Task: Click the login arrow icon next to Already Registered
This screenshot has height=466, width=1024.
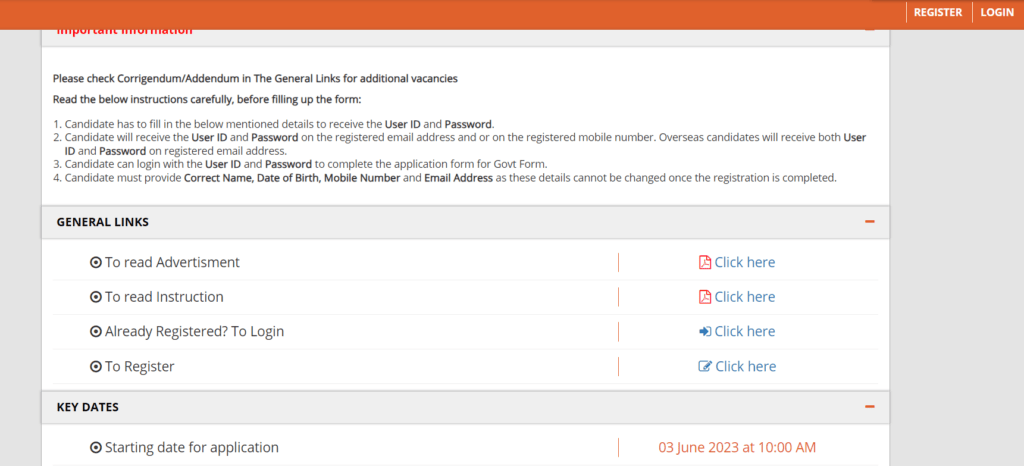Action: 705,332
